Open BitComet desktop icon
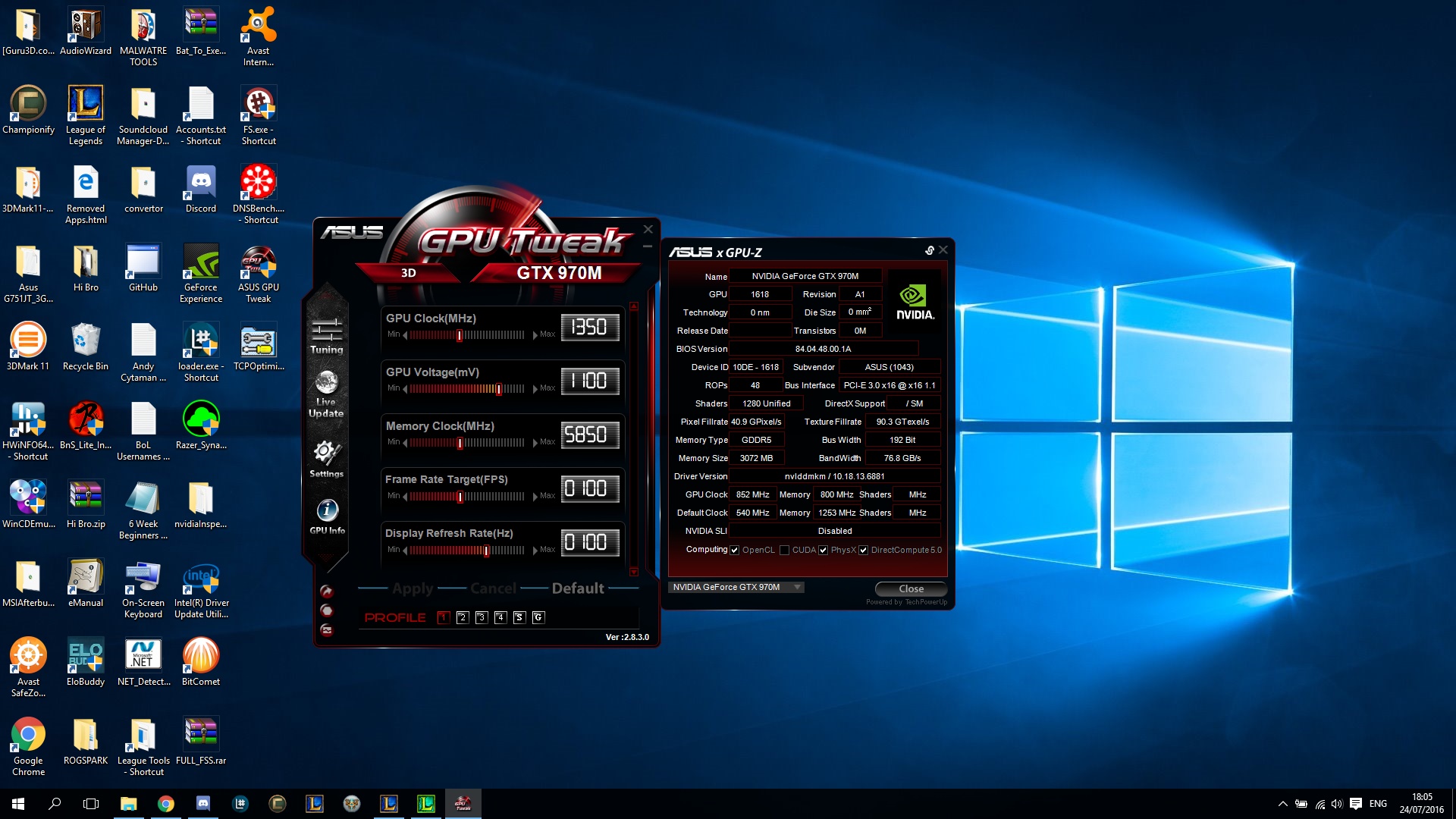1456x819 pixels. coord(201,663)
